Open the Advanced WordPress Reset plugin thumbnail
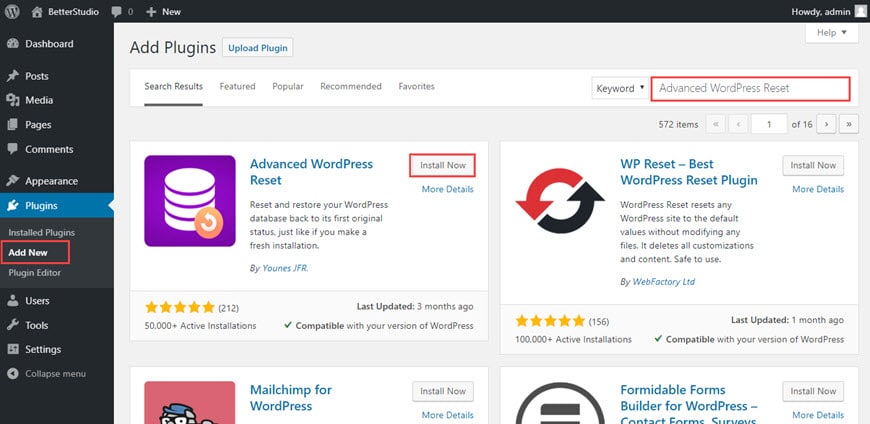The height and width of the screenshot is (424, 870). click(x=190, y=201)
